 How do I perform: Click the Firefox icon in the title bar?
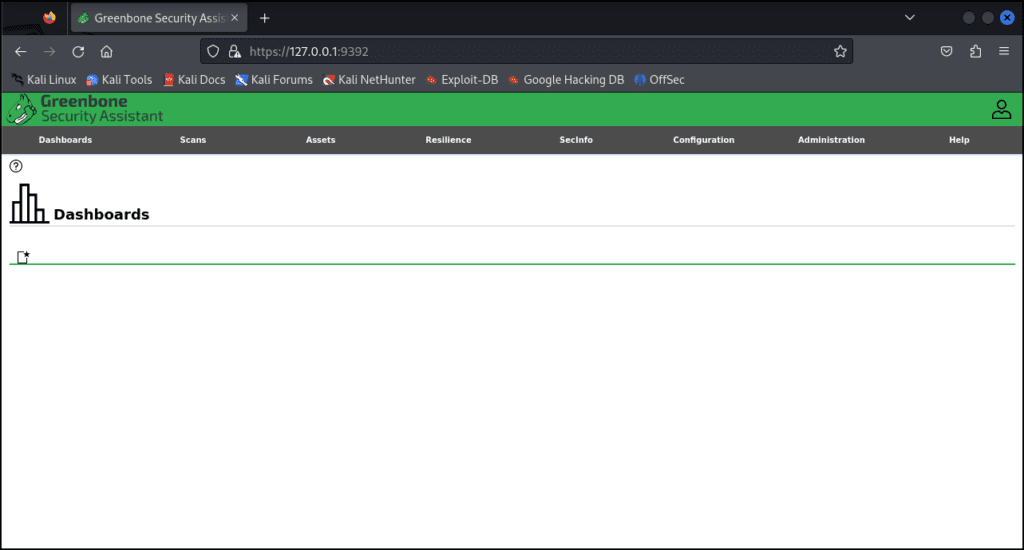pos(49,18)
